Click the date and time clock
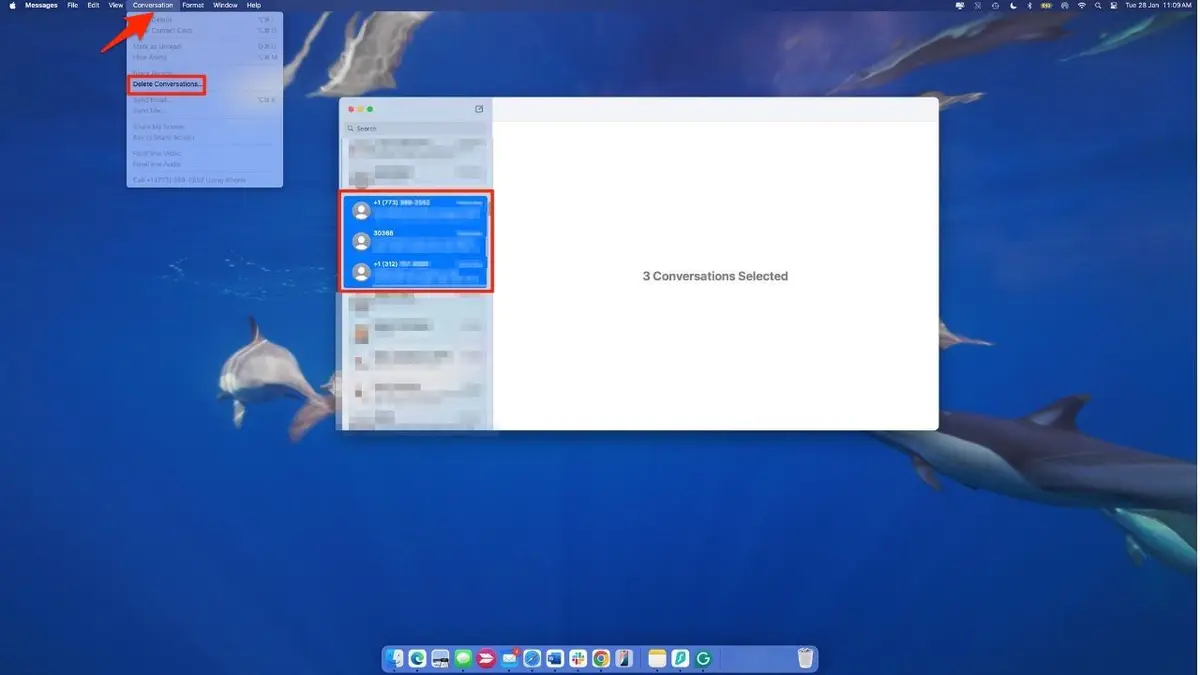The height and width of the screenshot is (675, 1200). (1158, 5)
